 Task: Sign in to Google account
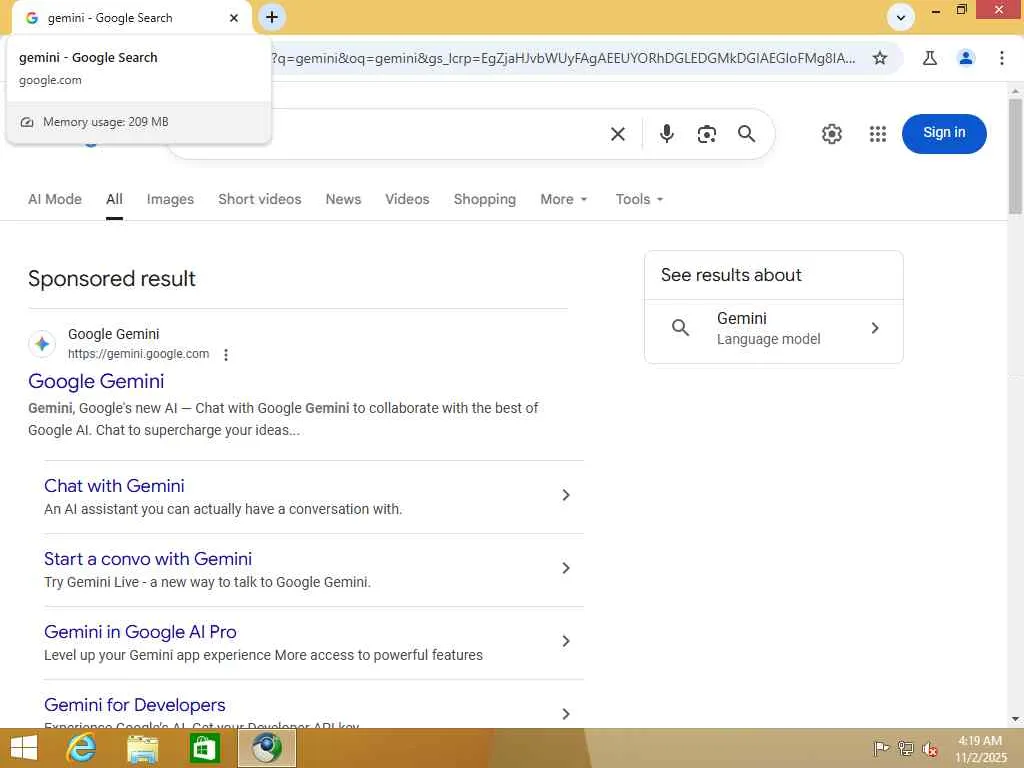pyautogui.click(x=944, y=133)
